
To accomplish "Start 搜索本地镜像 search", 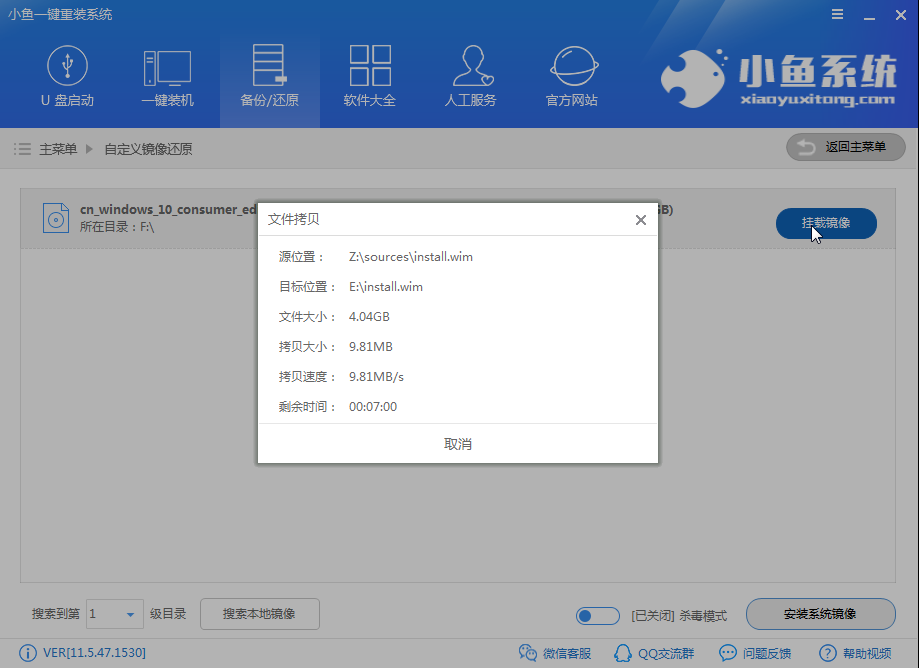I will [259, 614].
